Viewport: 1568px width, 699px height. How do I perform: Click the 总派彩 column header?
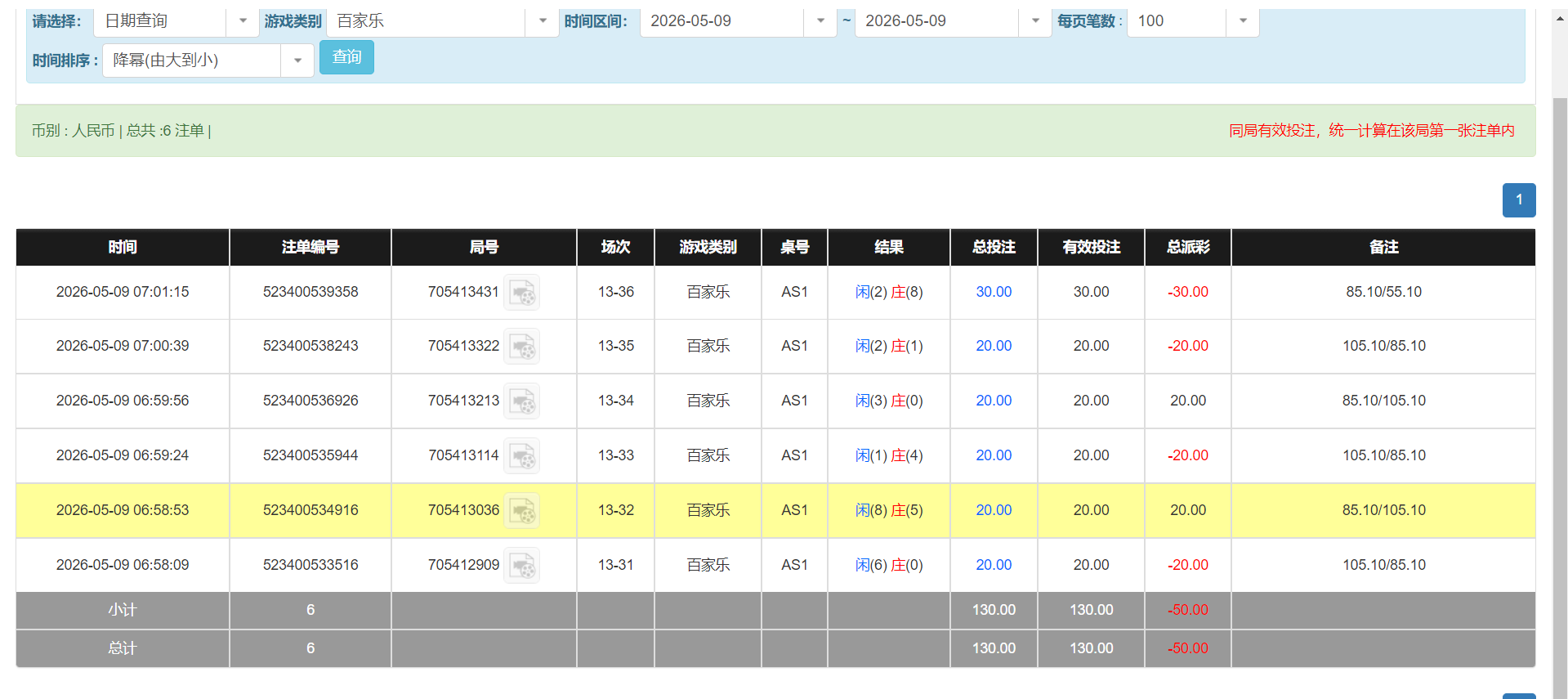[x=1188, y=247]
